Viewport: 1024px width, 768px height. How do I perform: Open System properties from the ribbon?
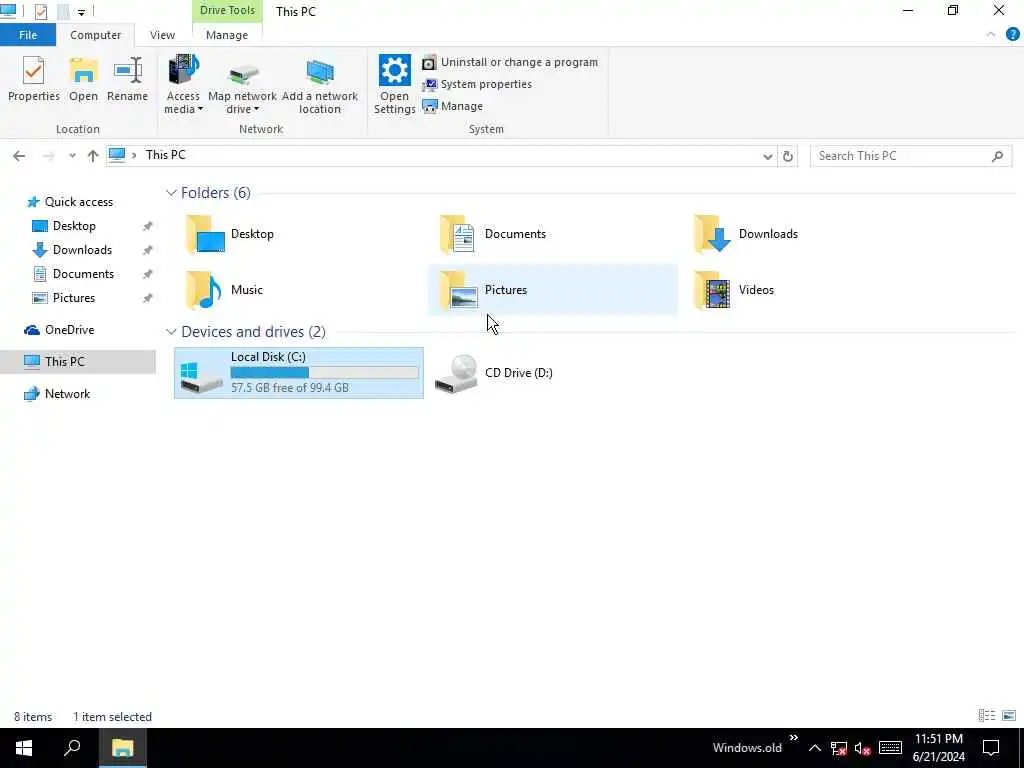[477, 84]
